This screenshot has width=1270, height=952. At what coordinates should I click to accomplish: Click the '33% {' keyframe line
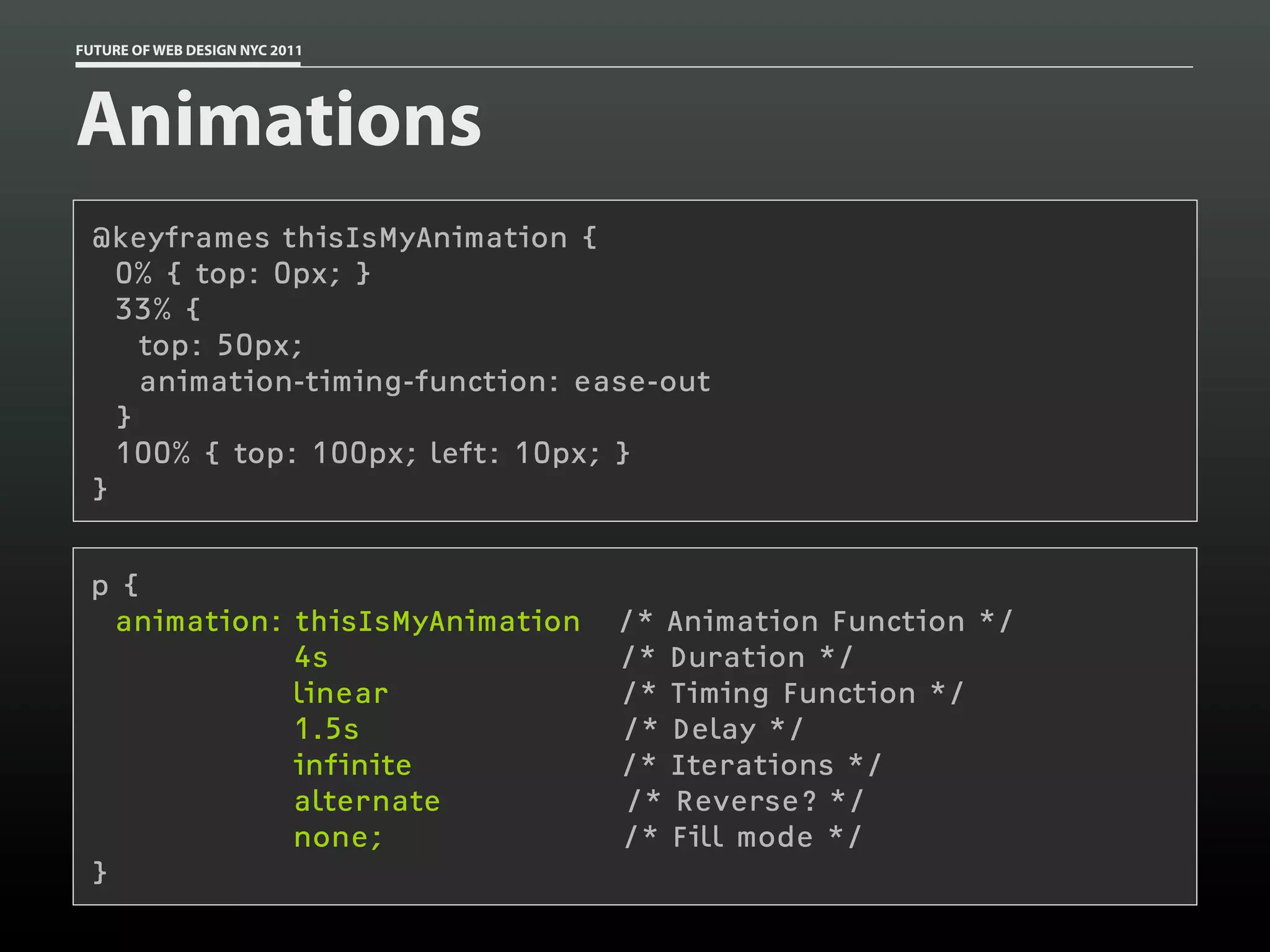158,309
